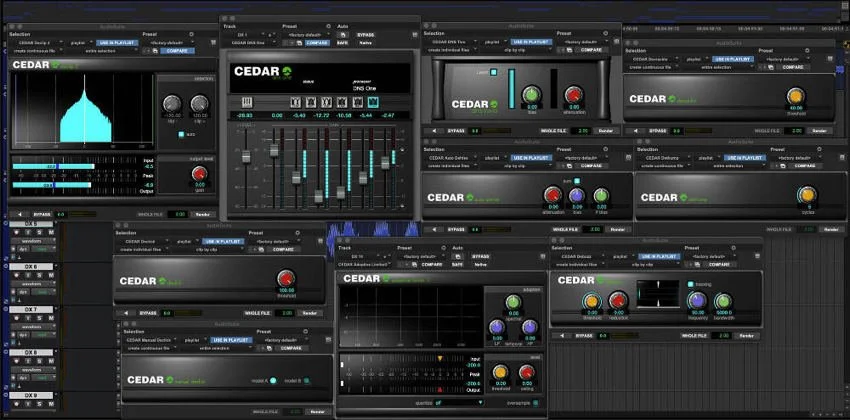Open the CEDAR Declip plug-in selector dropdown

coord(38,42)
